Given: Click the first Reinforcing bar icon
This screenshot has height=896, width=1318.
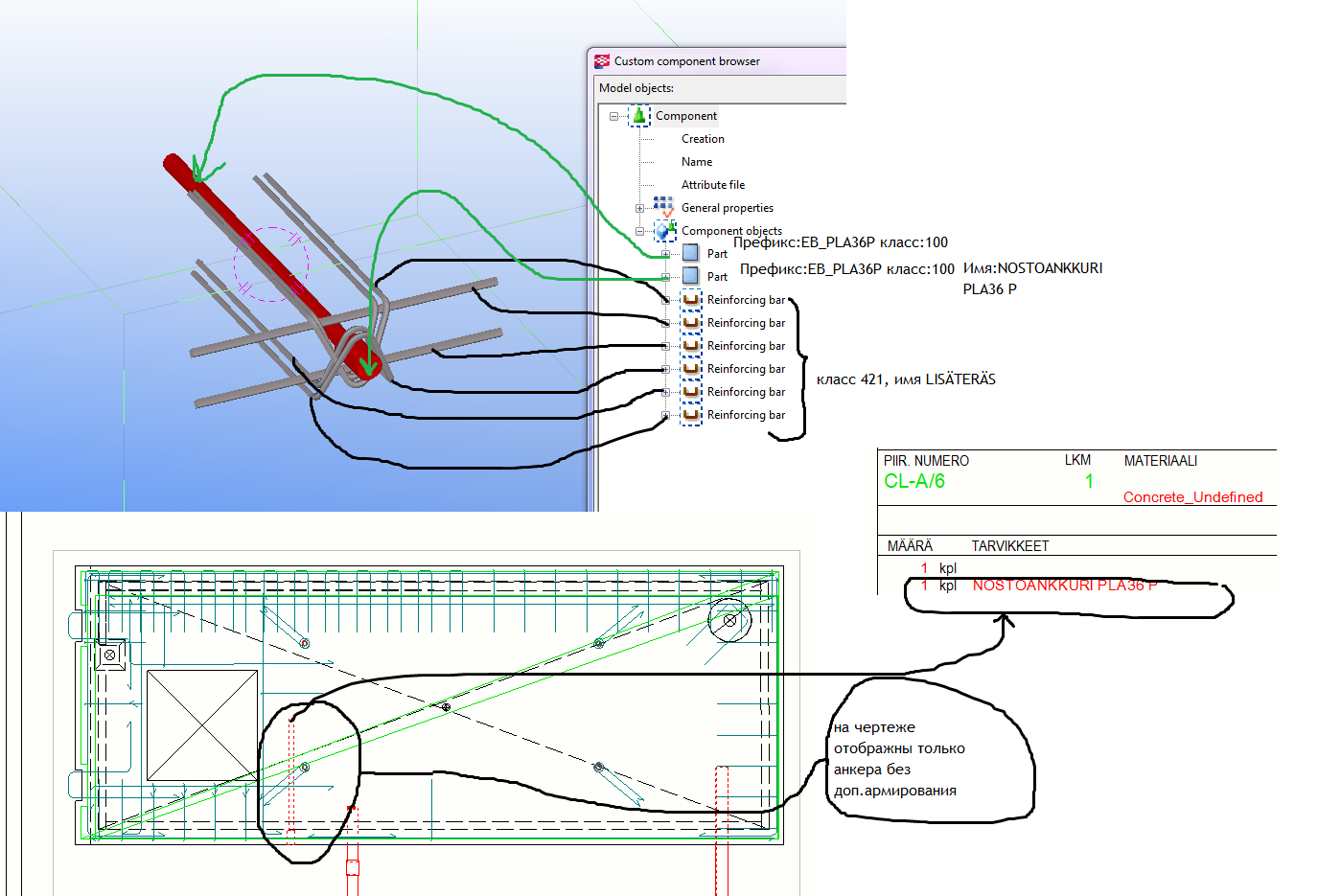Looking at the screenshot, I should pyautogui.click(x=691, y=300).
